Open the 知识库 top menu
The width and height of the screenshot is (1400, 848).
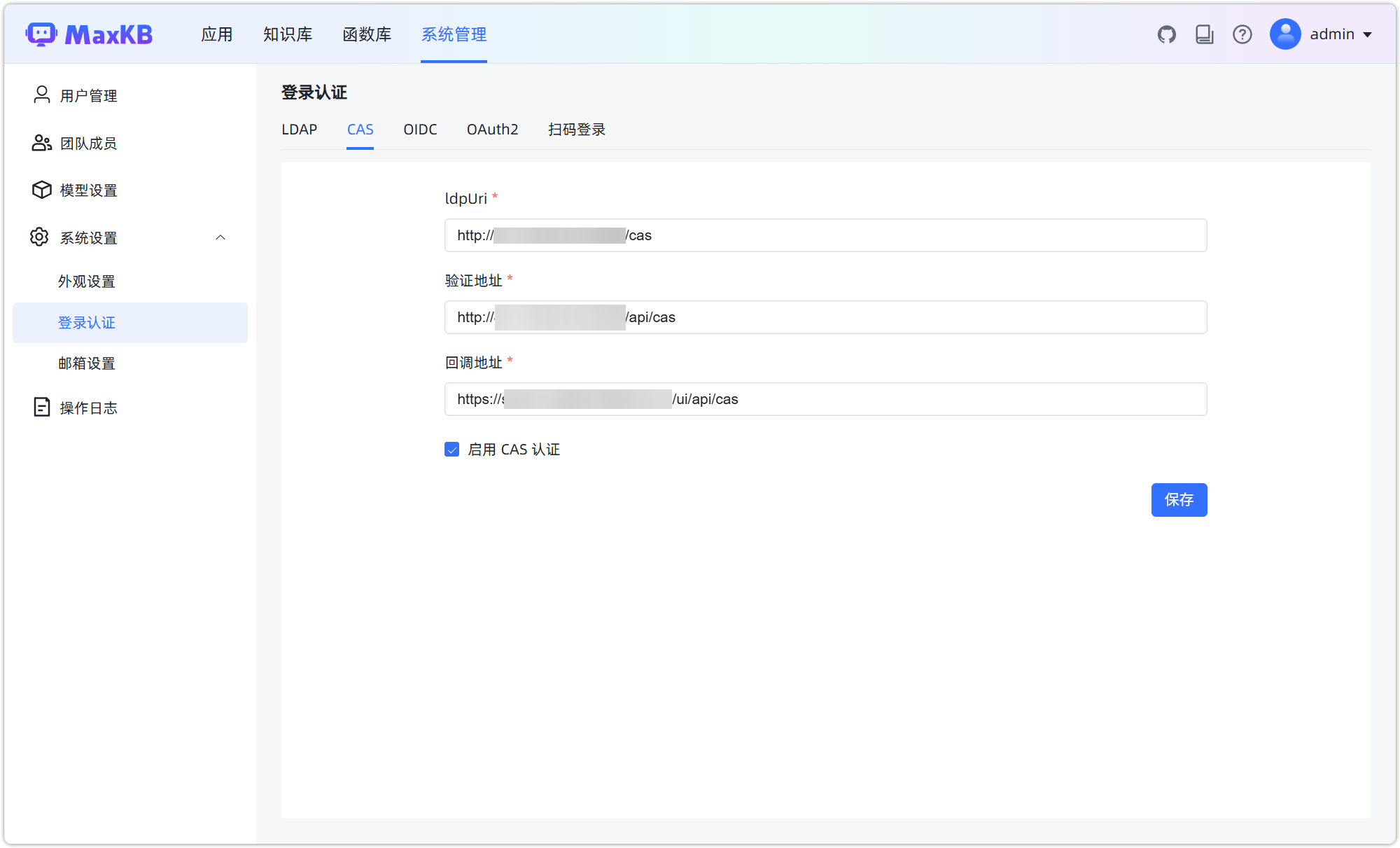coord(288,34)
